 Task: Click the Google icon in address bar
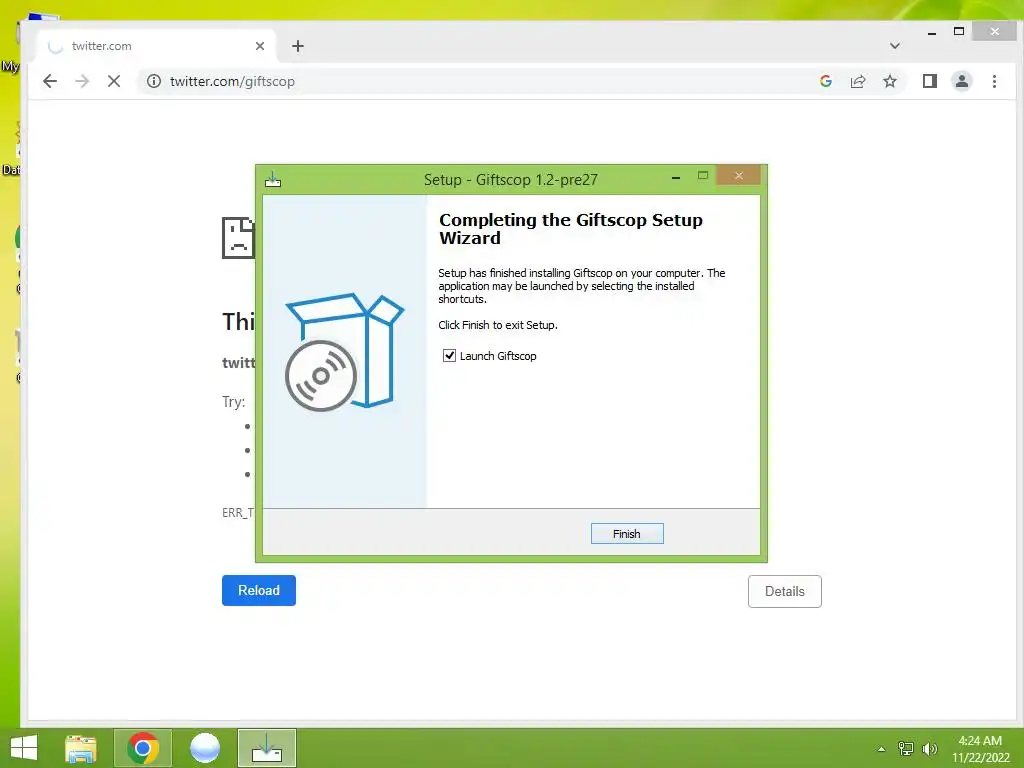pos(825,81)
